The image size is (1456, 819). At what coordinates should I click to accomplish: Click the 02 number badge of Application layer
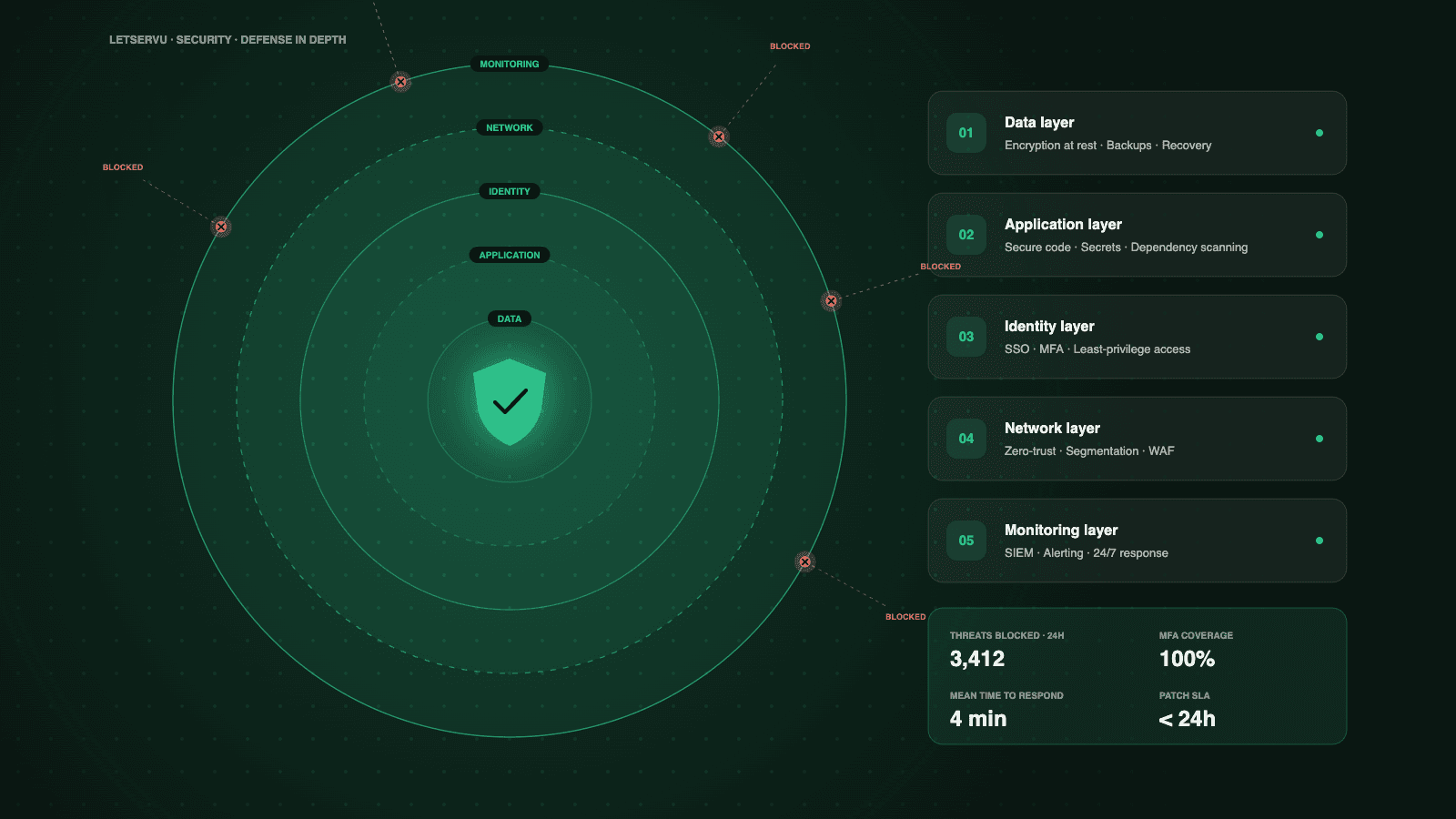click(966, 235)
